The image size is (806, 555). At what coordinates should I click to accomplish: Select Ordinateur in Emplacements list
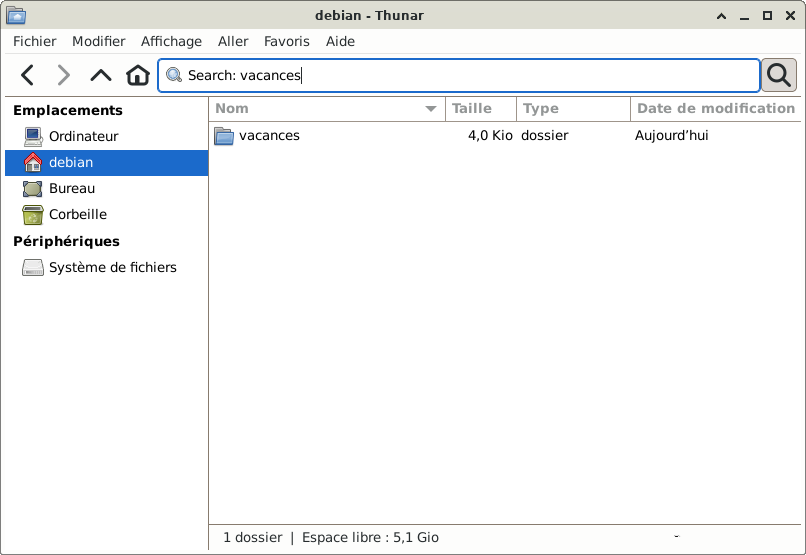point(106,136)
